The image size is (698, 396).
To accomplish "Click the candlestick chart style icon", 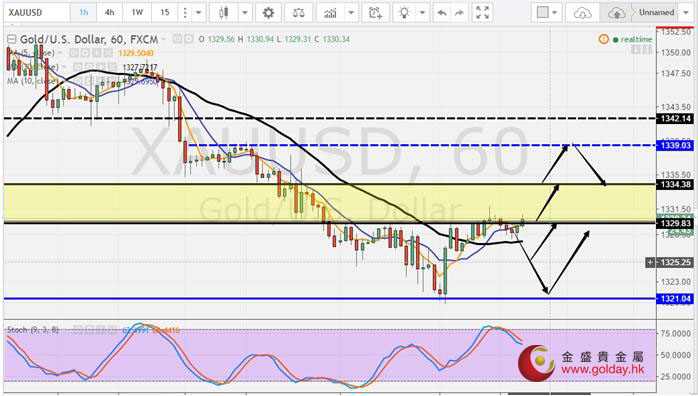I will point(223,12).
